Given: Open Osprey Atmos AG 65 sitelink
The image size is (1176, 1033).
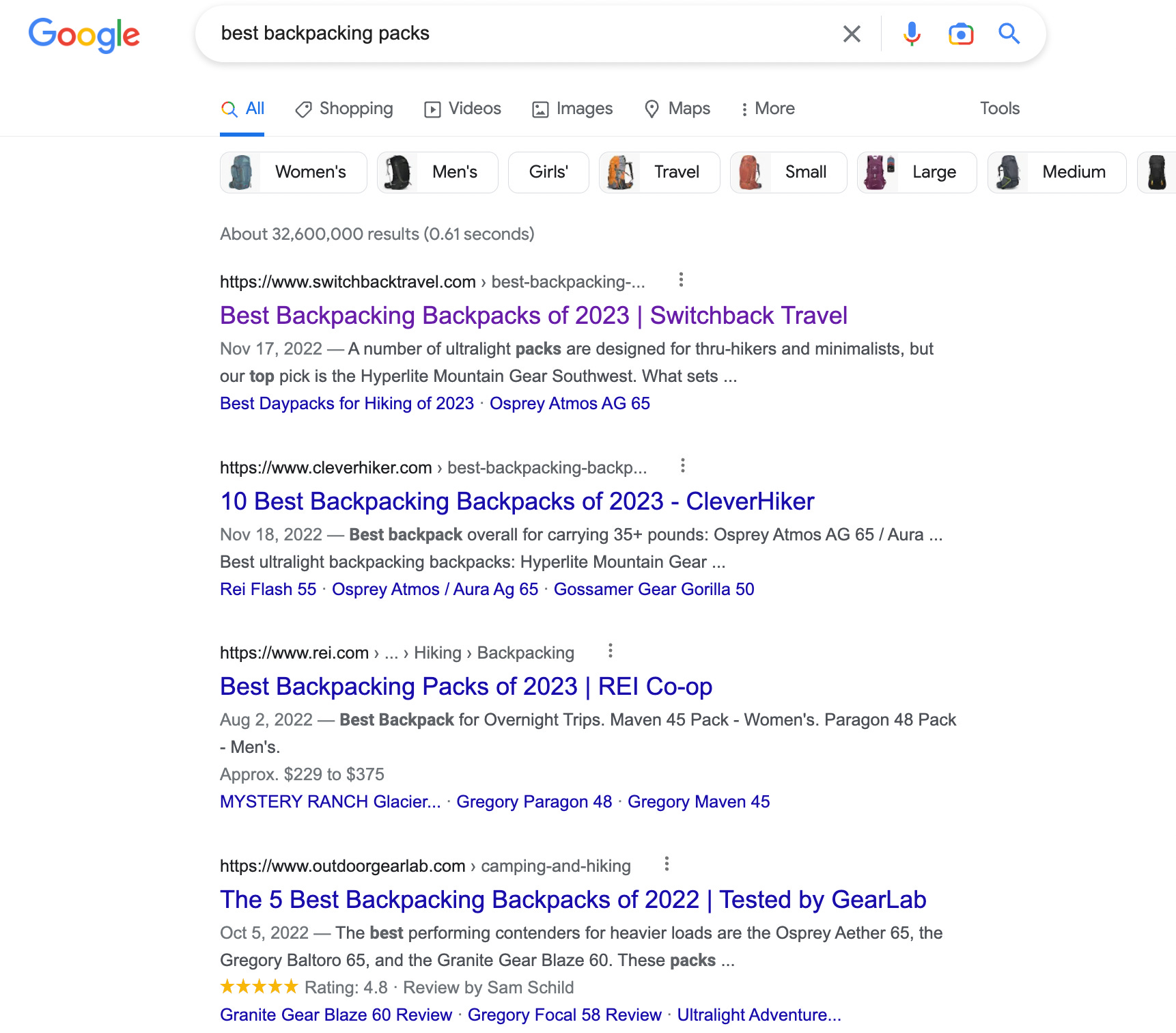Looking at the screenshot, I should 570,404.
